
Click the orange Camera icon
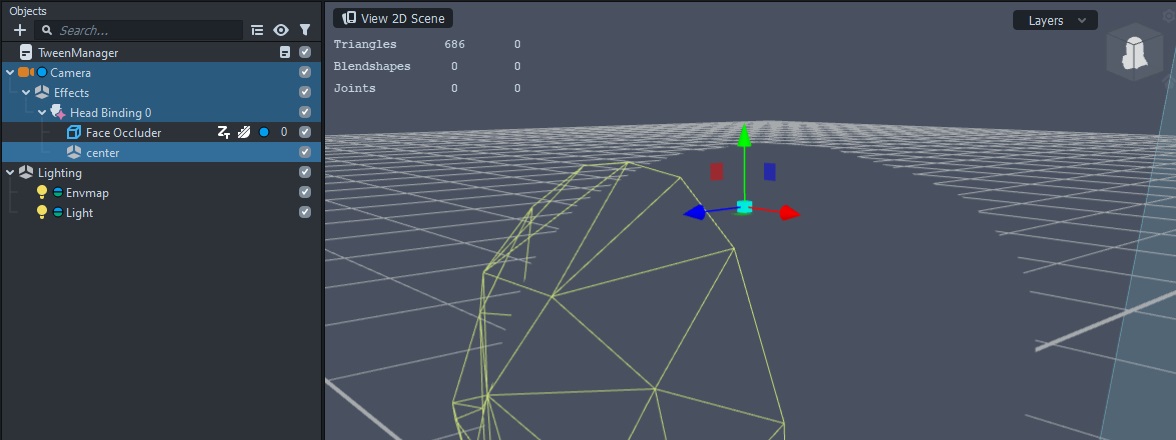tap(26, 73)
